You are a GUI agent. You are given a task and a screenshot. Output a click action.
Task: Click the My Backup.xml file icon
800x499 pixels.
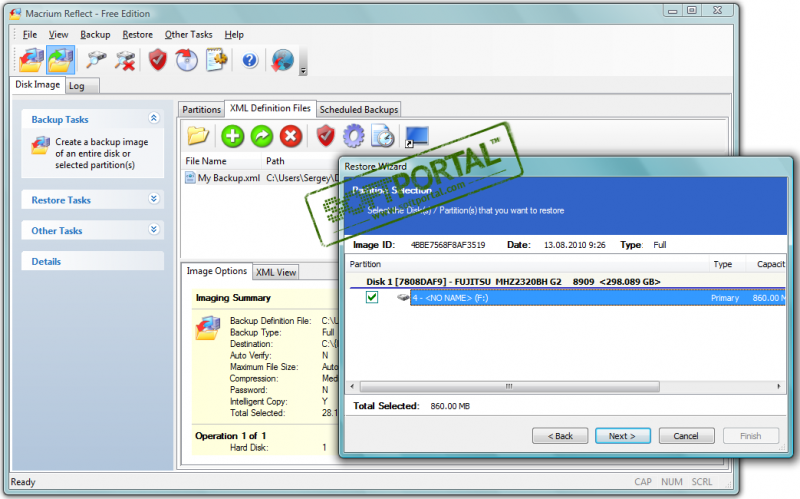[190, 178]
